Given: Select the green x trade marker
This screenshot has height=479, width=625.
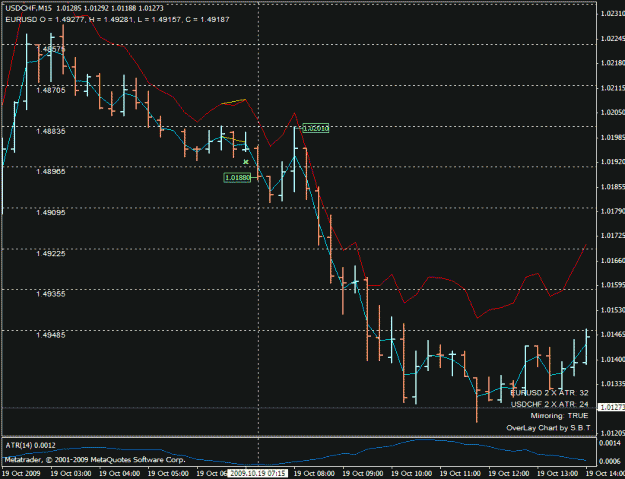Looking at the screenshot, I should point(246,162).
